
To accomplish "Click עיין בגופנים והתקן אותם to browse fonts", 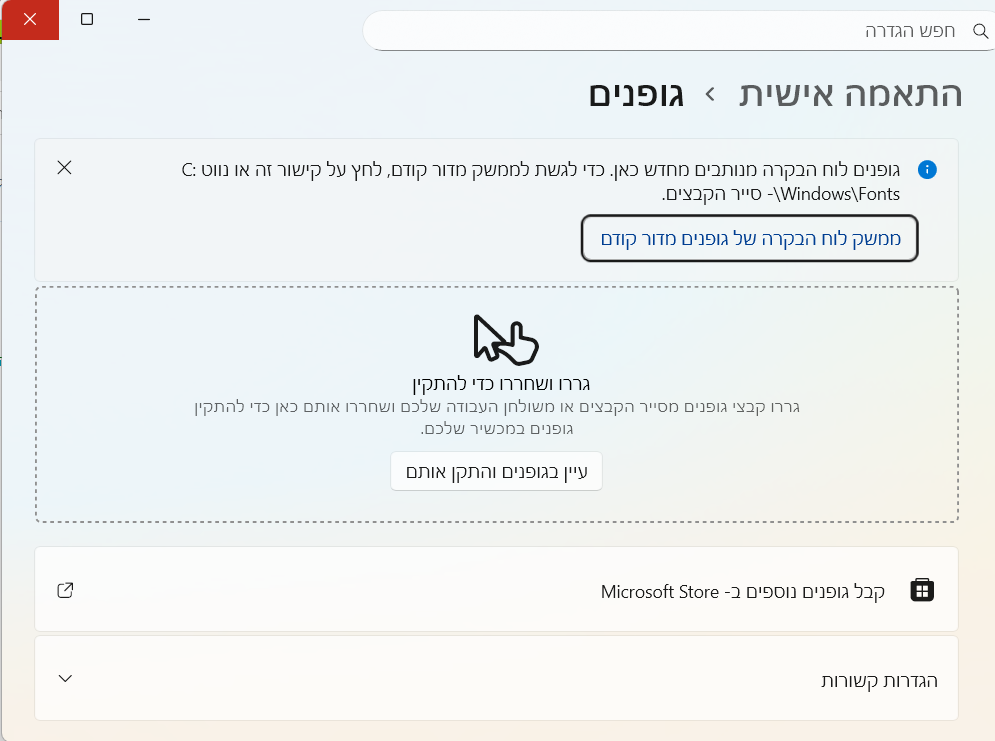I will [x=496, y=471].
